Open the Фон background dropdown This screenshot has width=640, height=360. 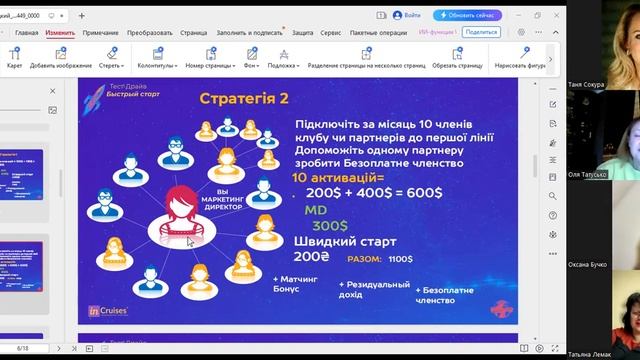252,57
